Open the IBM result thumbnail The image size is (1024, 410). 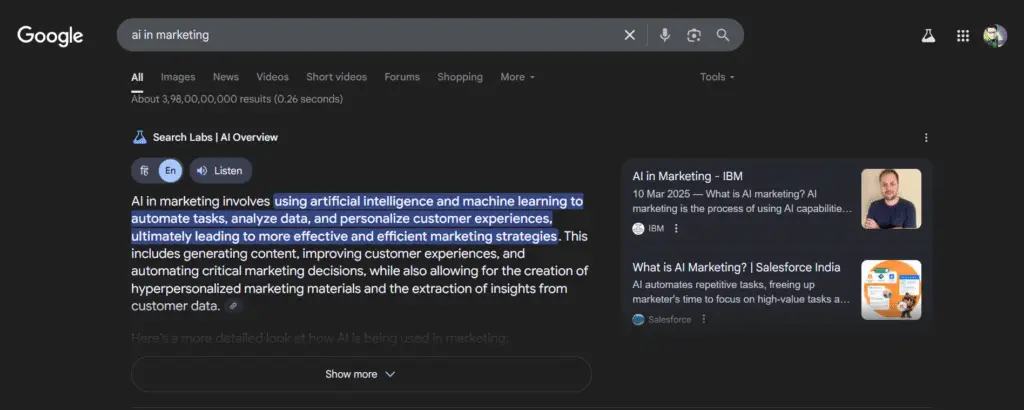[891, 198]
